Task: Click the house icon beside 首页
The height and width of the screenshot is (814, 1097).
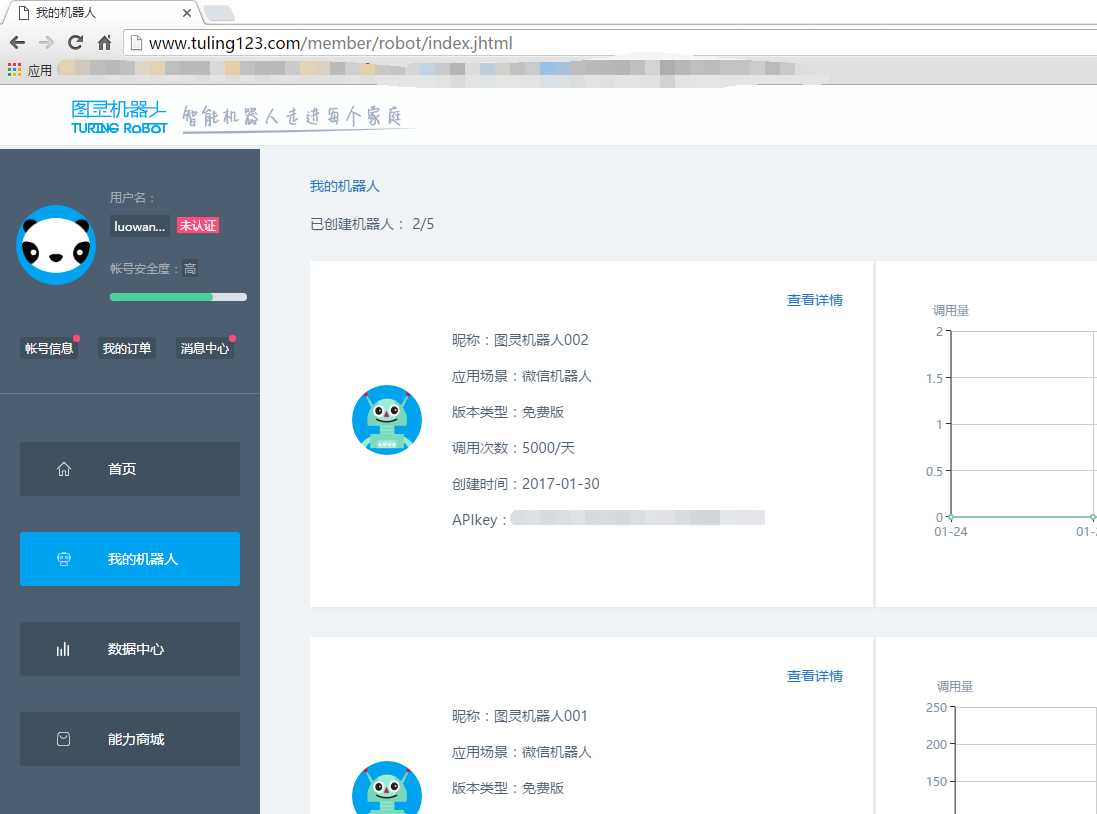Action: click(64, 469)
